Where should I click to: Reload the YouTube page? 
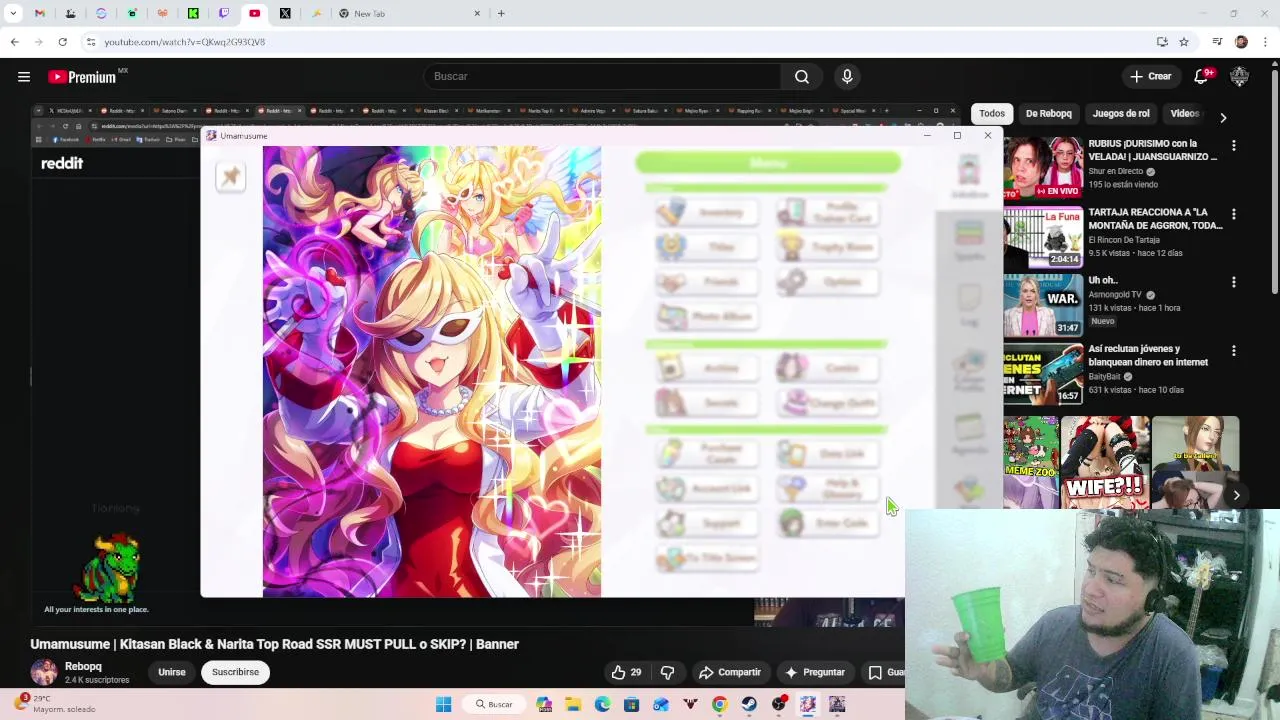pos(62,42)
